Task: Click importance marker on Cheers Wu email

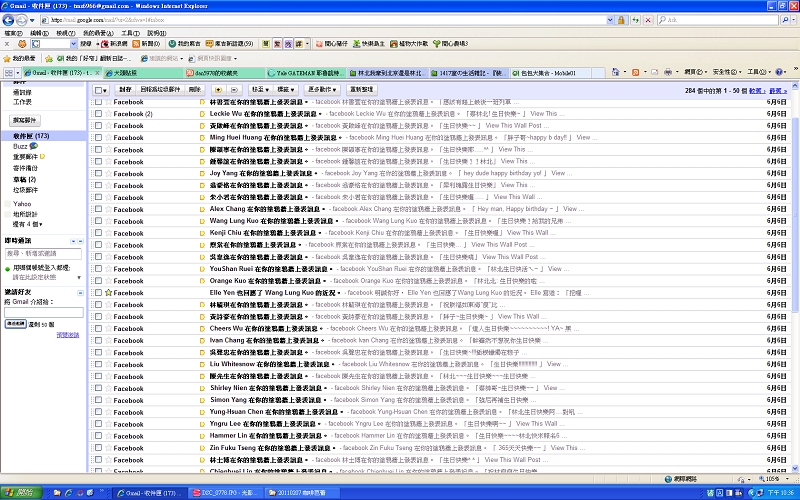Action: 202,329
